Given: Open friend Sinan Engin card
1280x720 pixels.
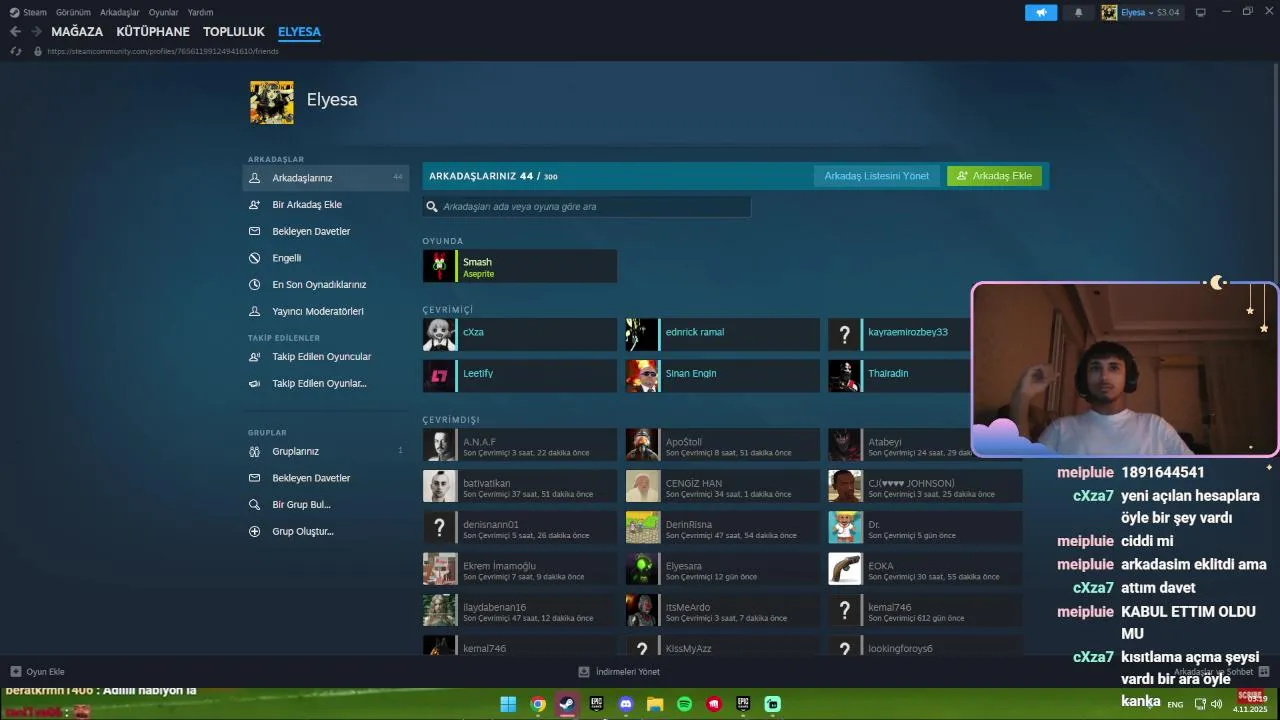Looking at the screenshot, I should 723,376.
